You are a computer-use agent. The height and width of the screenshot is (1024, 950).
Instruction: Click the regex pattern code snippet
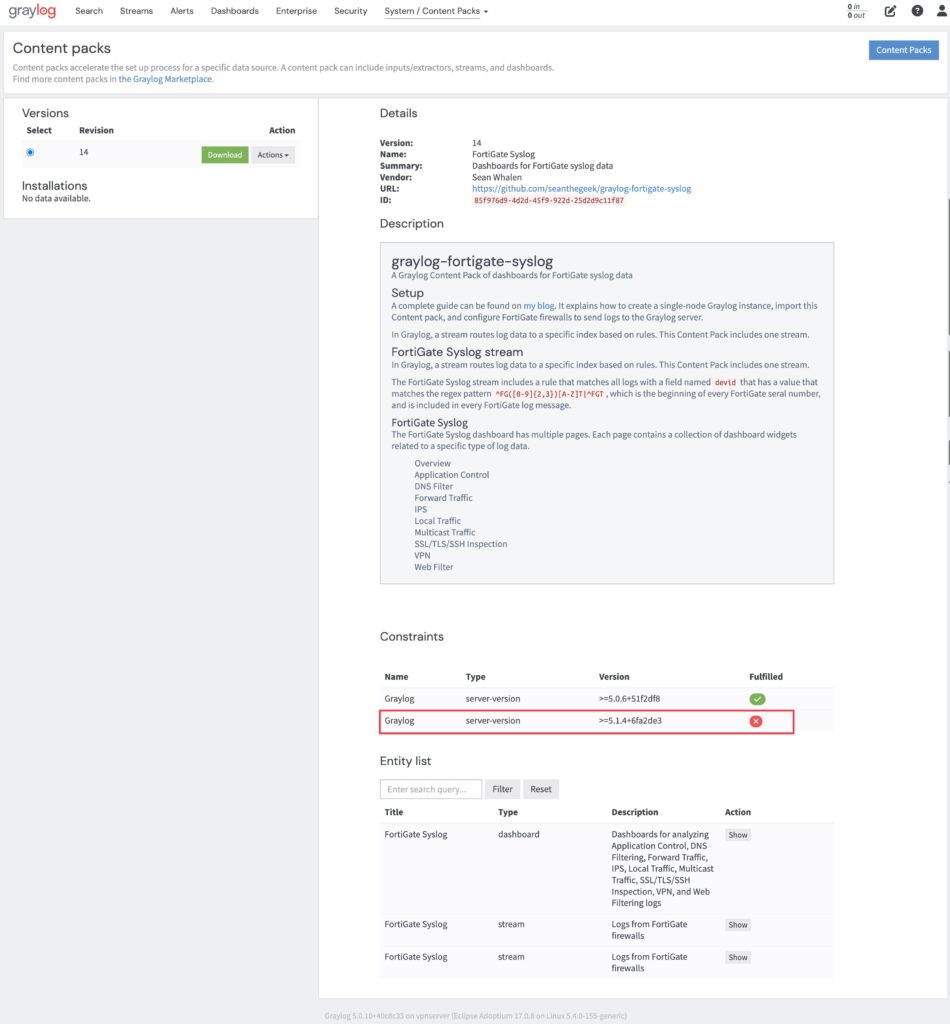pos(549,394)
